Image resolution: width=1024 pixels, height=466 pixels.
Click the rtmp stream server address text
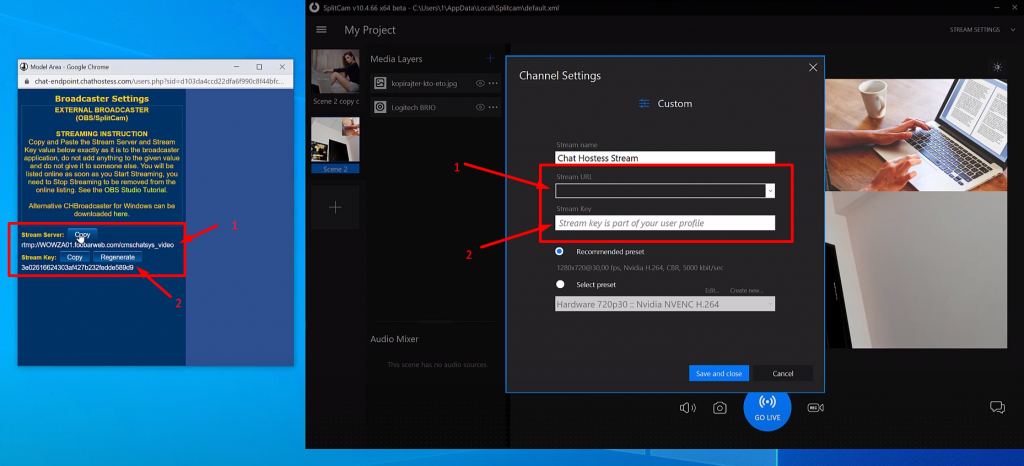click(98, 245)
